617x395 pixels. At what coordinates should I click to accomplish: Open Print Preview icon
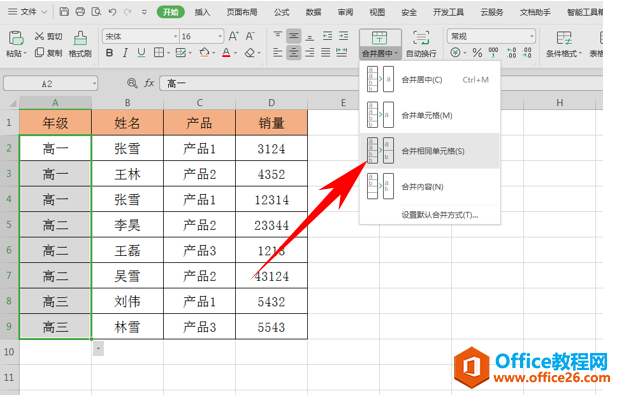[96, 12]
